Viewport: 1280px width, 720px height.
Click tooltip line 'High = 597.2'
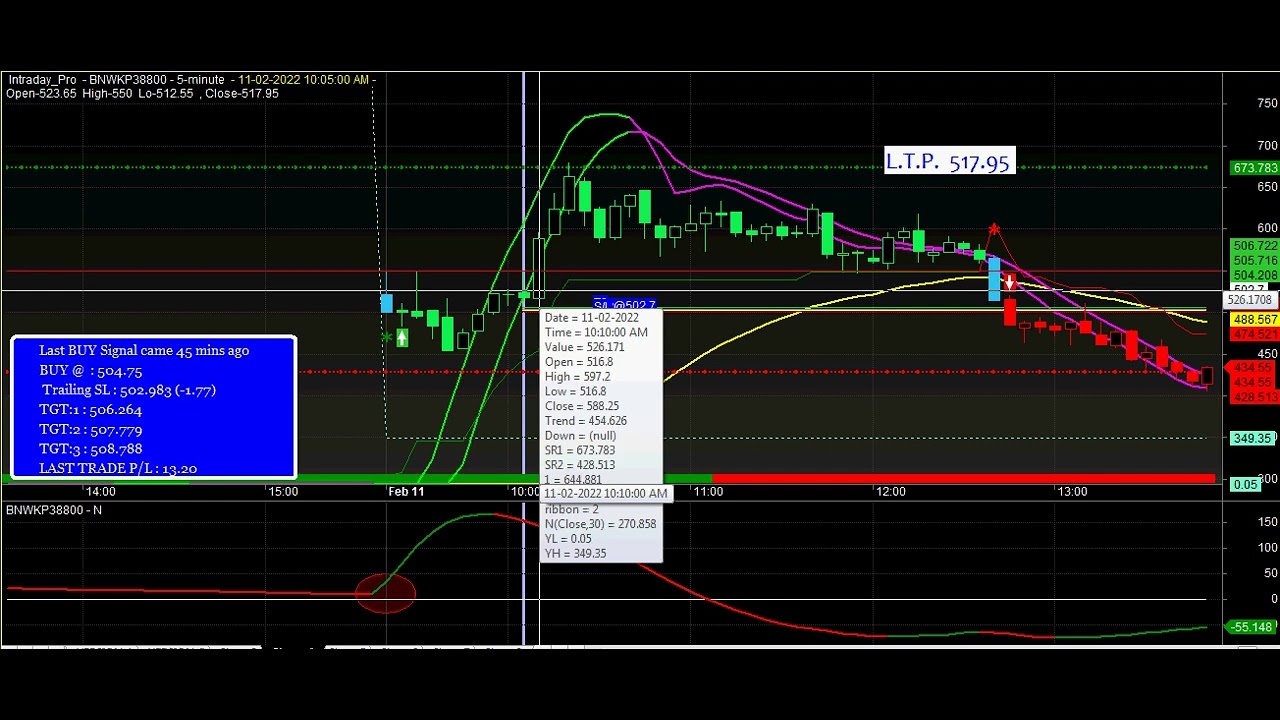tap(577, 377)
